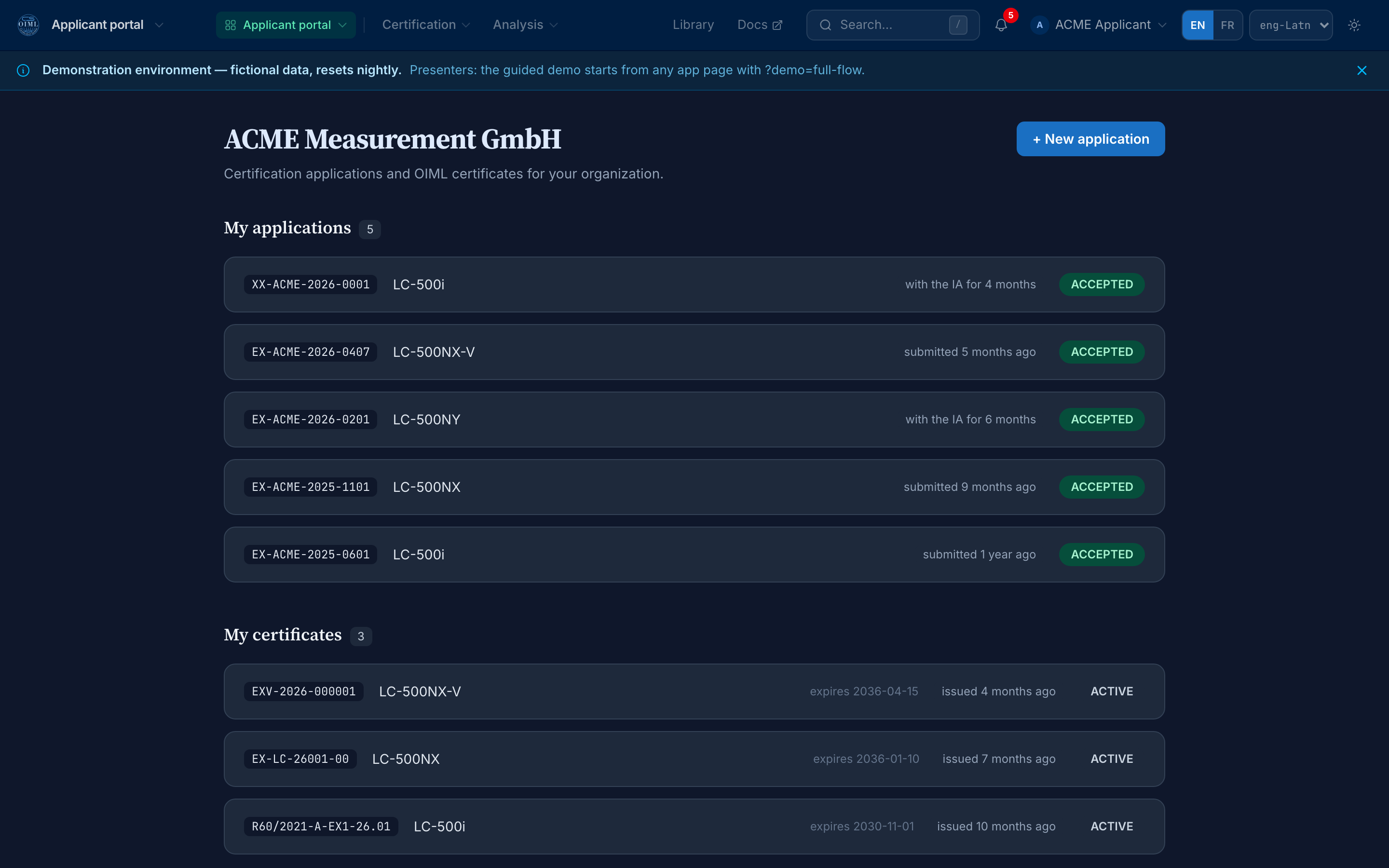Click 'with the IA for 4 months' text

[x=970, y=285]
